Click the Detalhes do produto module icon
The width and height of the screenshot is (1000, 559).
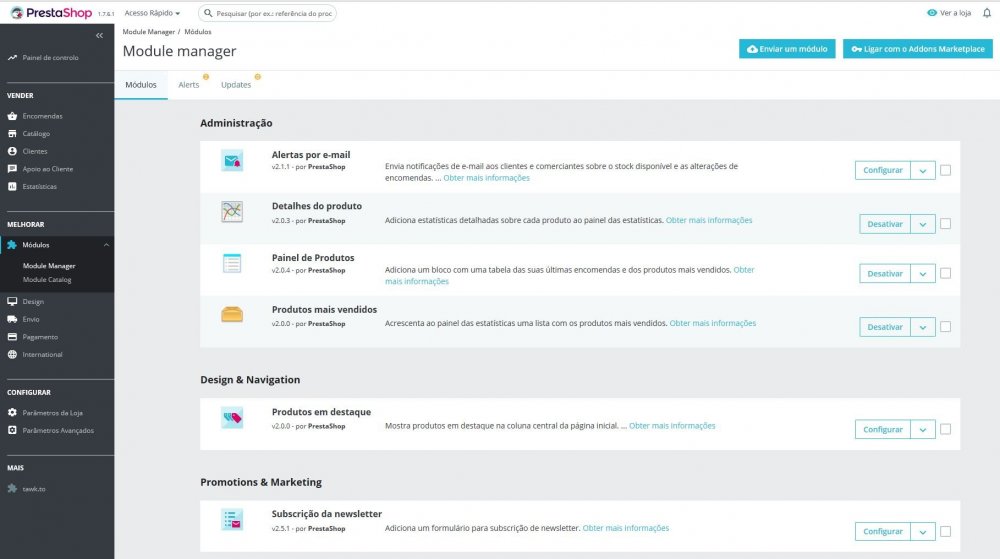coord(232,212)
